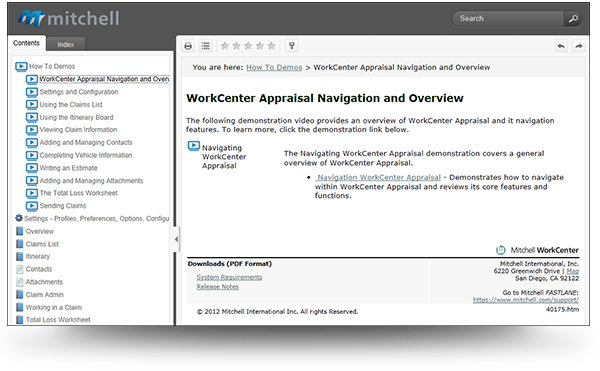
Task: Click the Mitchell logo in the header
Action: (x=69, y=18)
